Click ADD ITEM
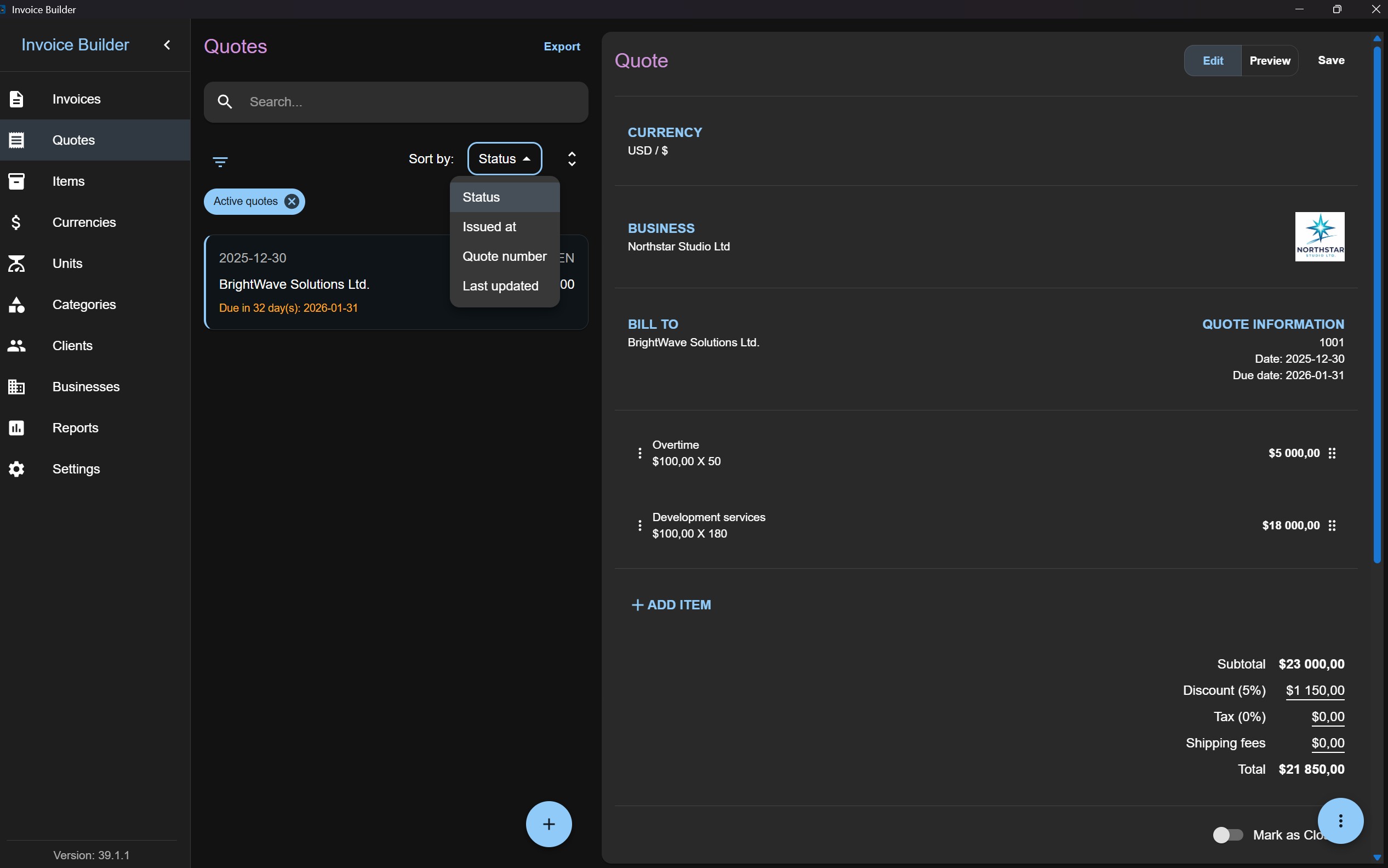The height and width of the screenshot is (868, 1388). click(x=671, y=605)
